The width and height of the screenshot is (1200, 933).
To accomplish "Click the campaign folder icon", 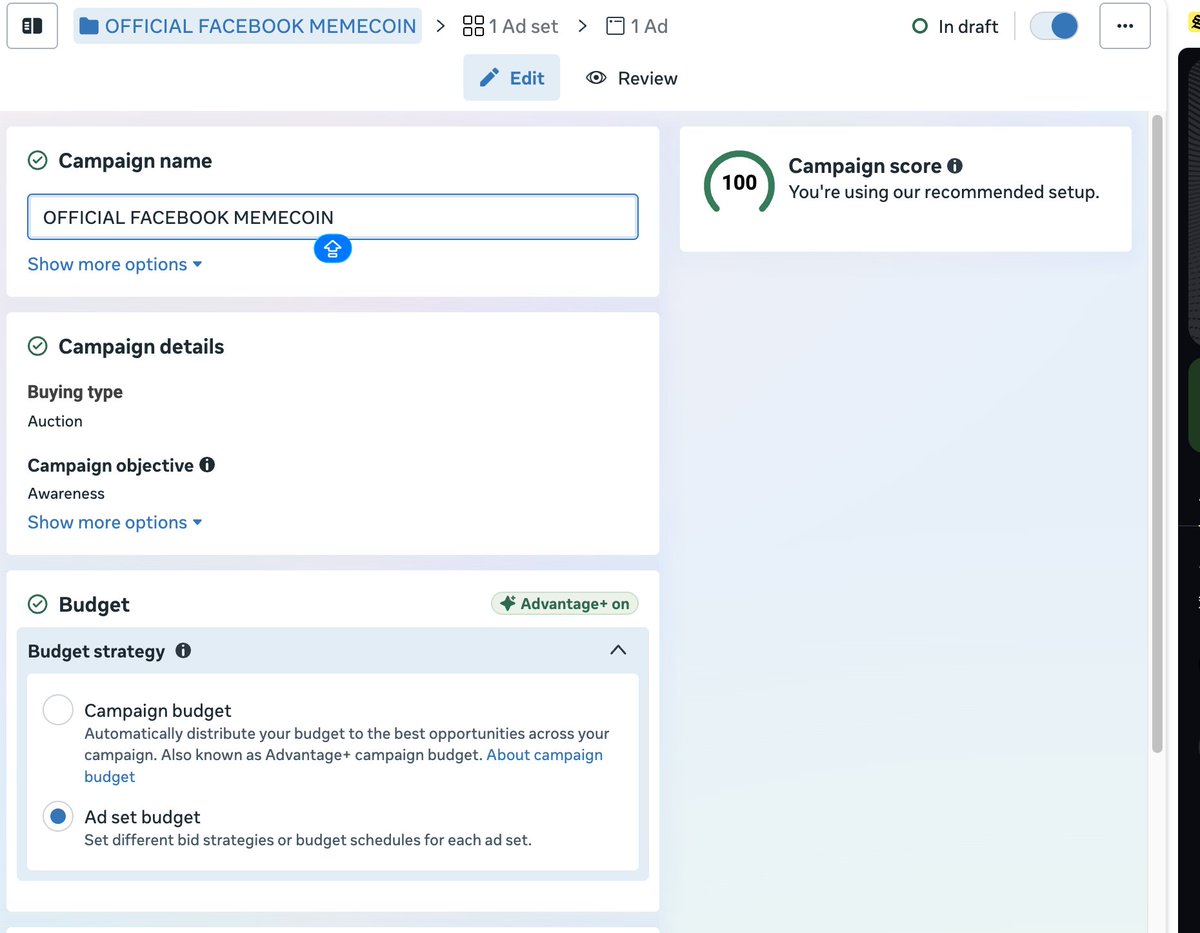I will pyautogui.click(x=89, y=26).
